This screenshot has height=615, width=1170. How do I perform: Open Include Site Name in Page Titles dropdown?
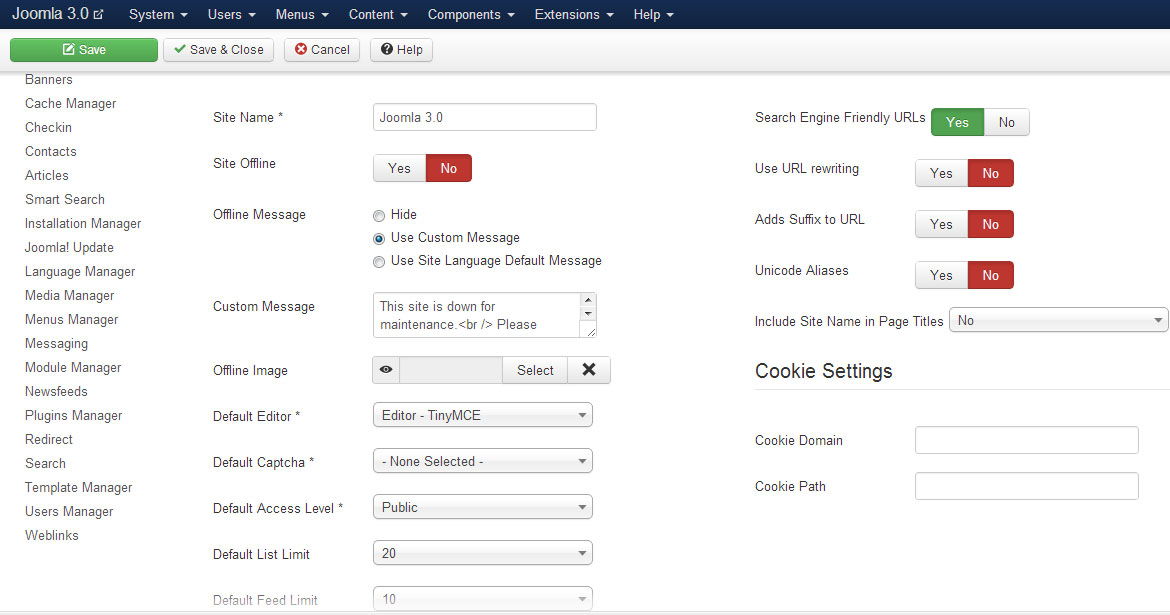1058,321
